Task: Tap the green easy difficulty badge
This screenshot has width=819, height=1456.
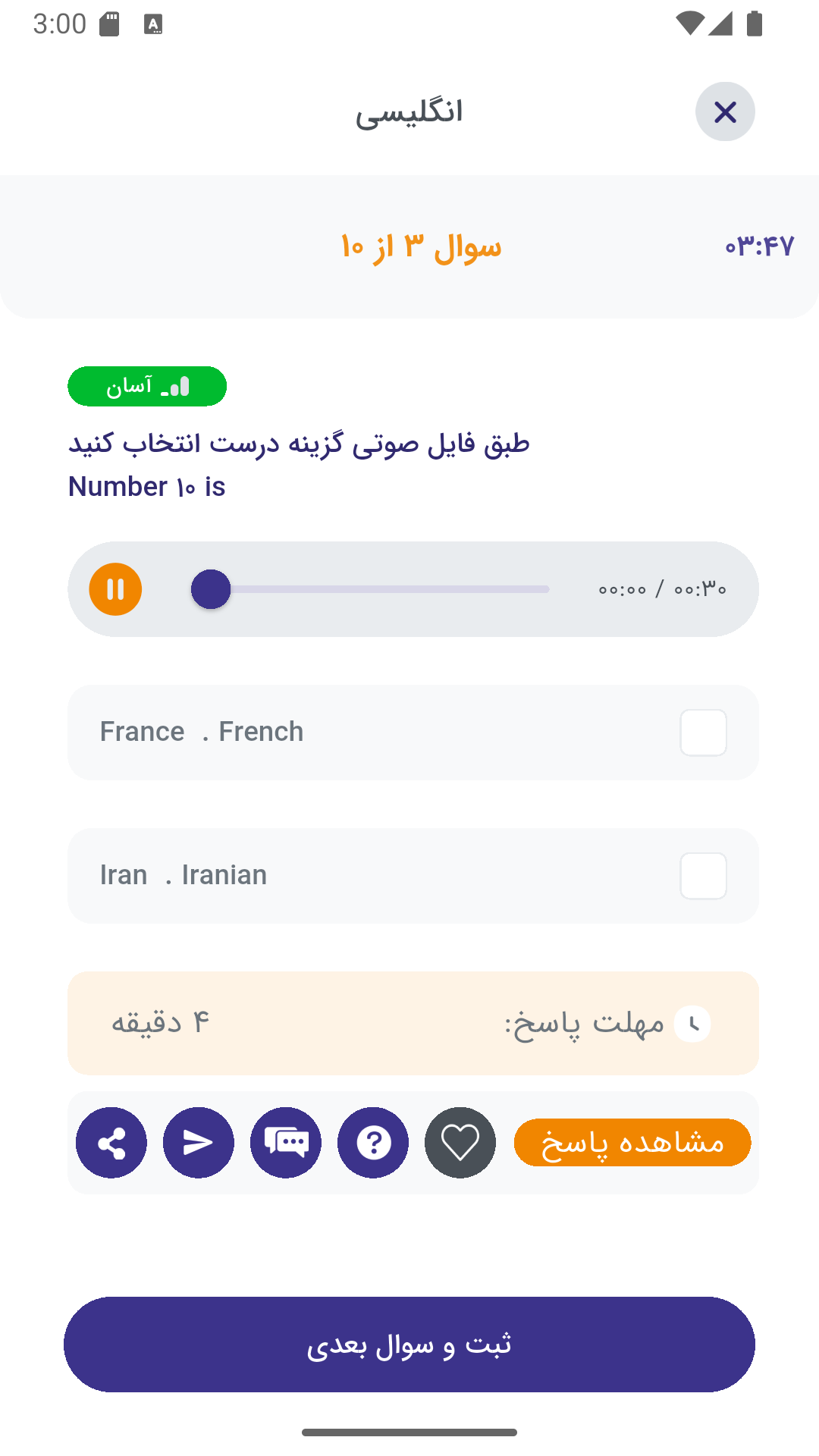Action: (x=147, y=387)
